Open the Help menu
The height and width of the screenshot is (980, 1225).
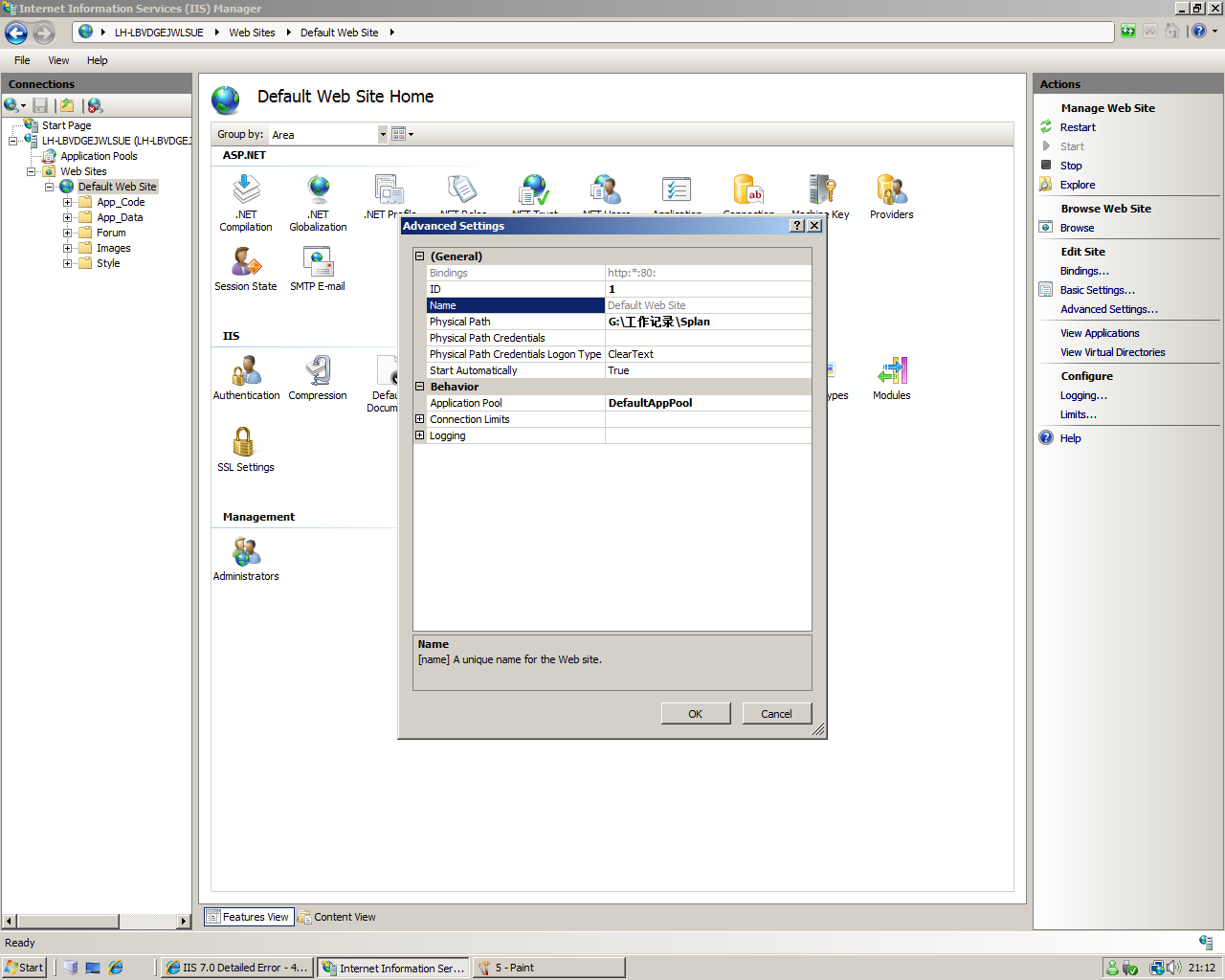coord(97,60)
